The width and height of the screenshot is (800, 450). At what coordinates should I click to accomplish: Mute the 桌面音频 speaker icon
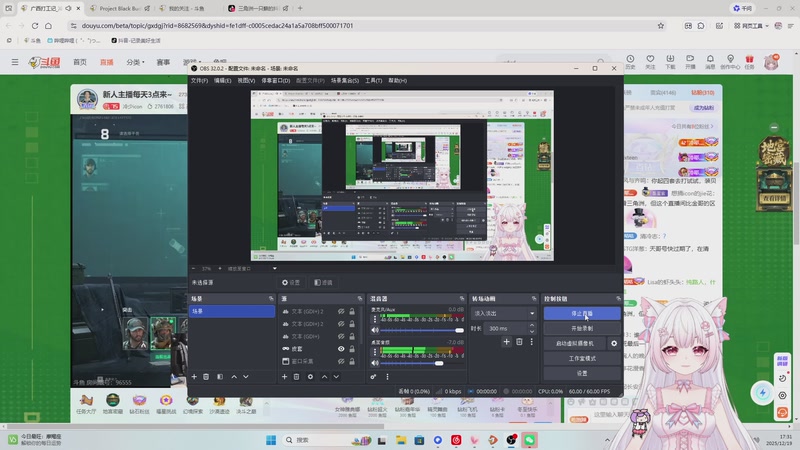coord(375,363)
